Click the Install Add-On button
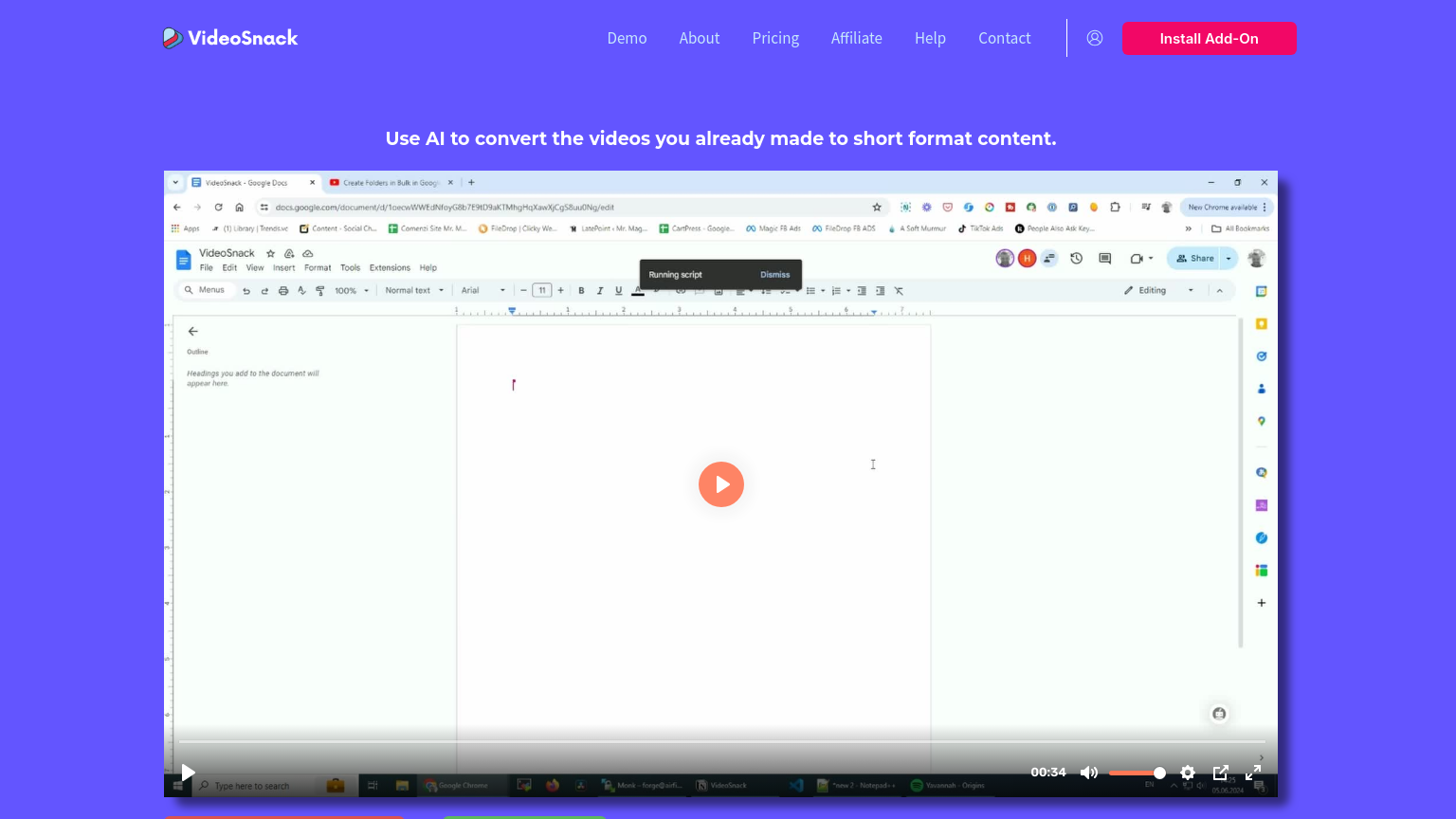Screen dimensions: 1456x819 [x=1209, y=38]
